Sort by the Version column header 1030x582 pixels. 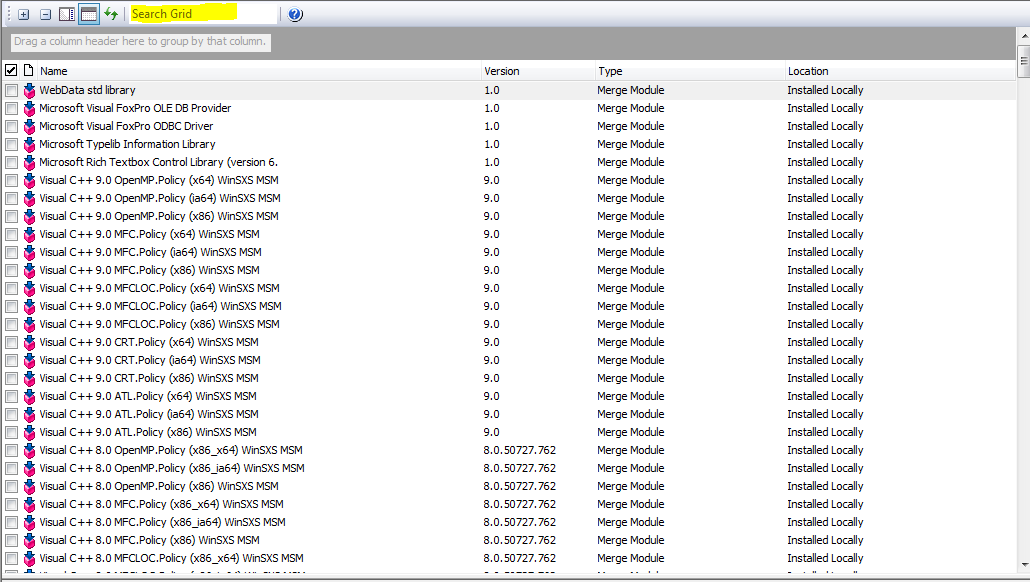(535, 71)
